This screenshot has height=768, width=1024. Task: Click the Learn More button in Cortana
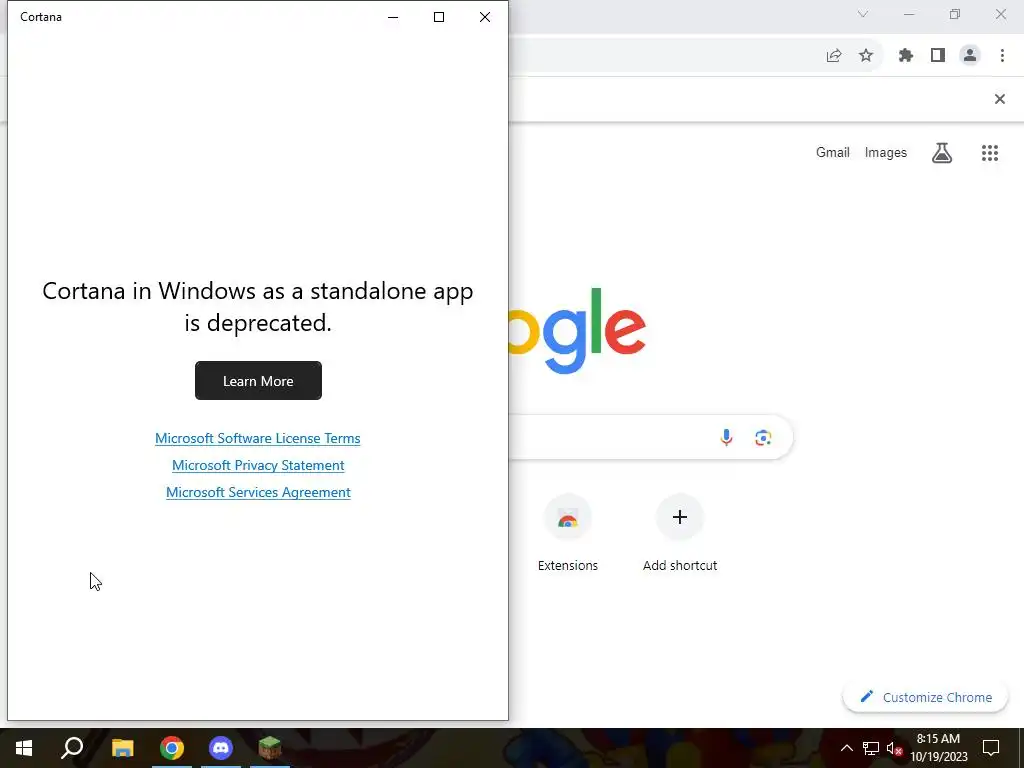258,381
